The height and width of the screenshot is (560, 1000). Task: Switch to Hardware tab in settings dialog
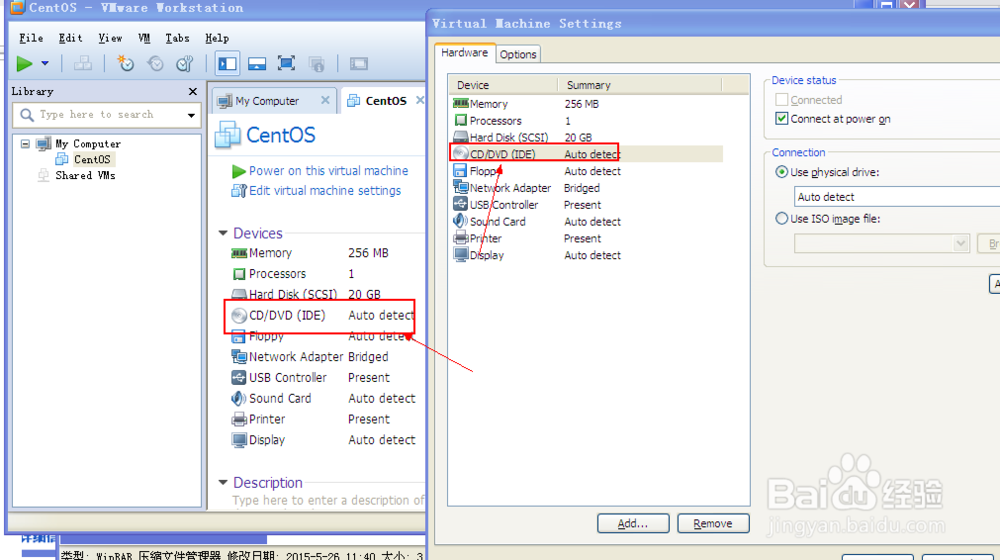click(464, 53)
